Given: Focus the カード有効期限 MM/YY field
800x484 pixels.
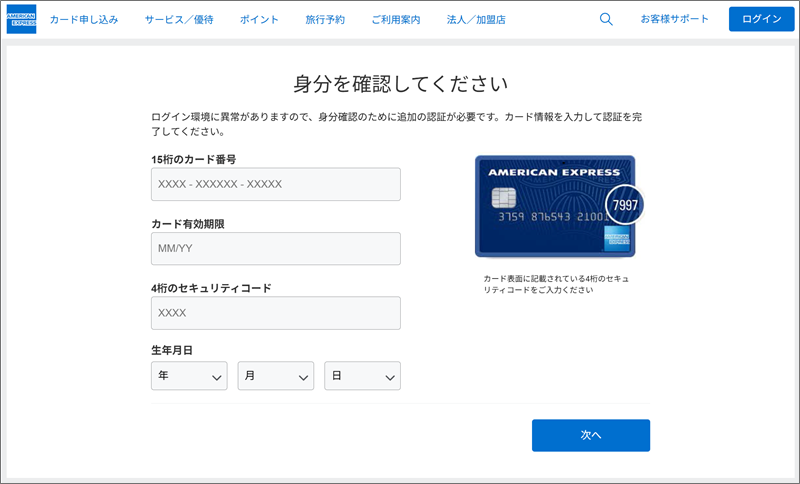Looking at the screenshot, I should click(276, 248).
